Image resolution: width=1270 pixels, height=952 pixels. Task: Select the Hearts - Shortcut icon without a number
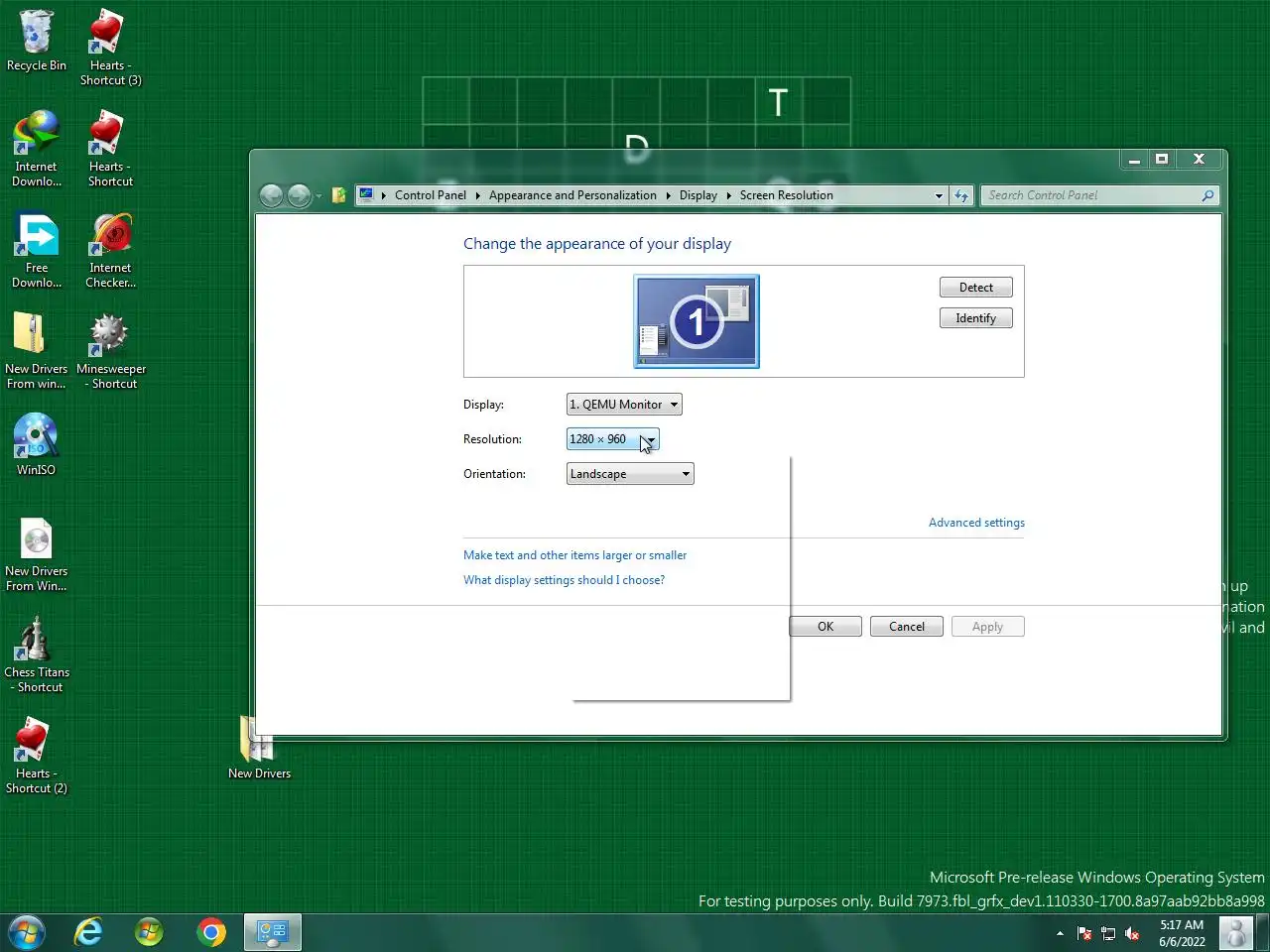110,149
